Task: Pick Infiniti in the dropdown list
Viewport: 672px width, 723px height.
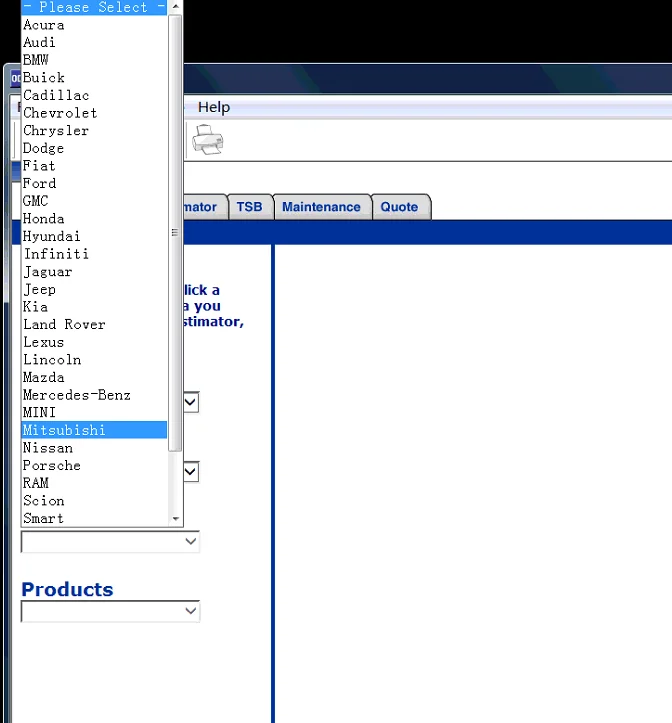Action: pyautogui.click(x=94, y=254)
